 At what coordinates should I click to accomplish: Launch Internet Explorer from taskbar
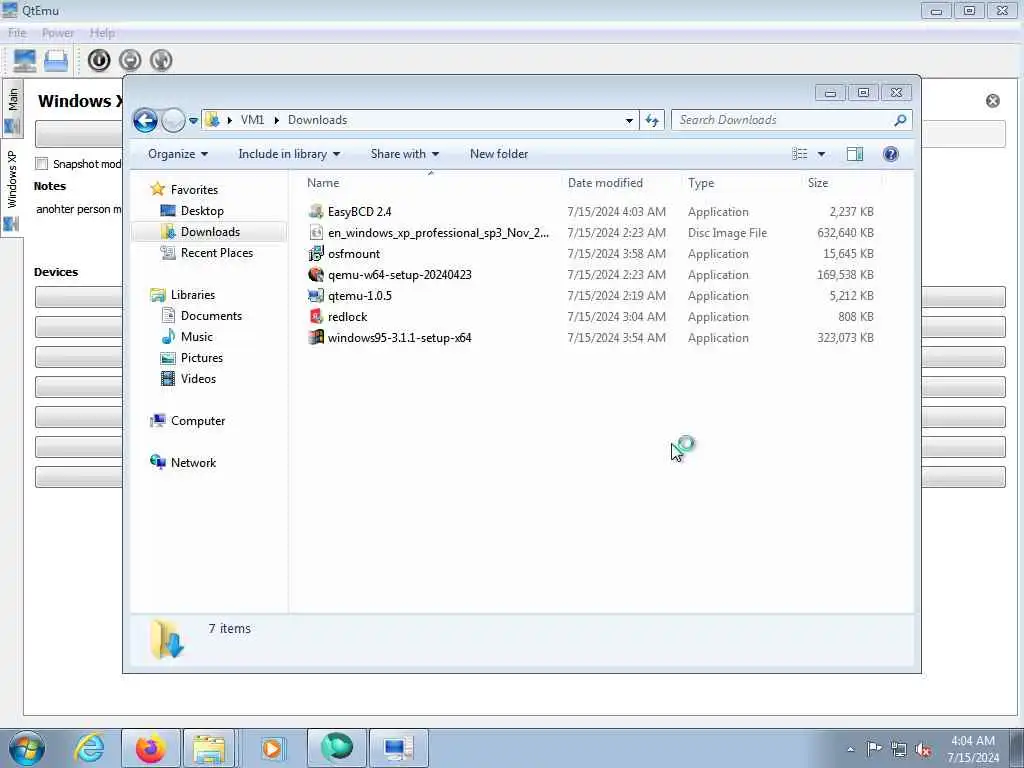click(x=89, y=748)
